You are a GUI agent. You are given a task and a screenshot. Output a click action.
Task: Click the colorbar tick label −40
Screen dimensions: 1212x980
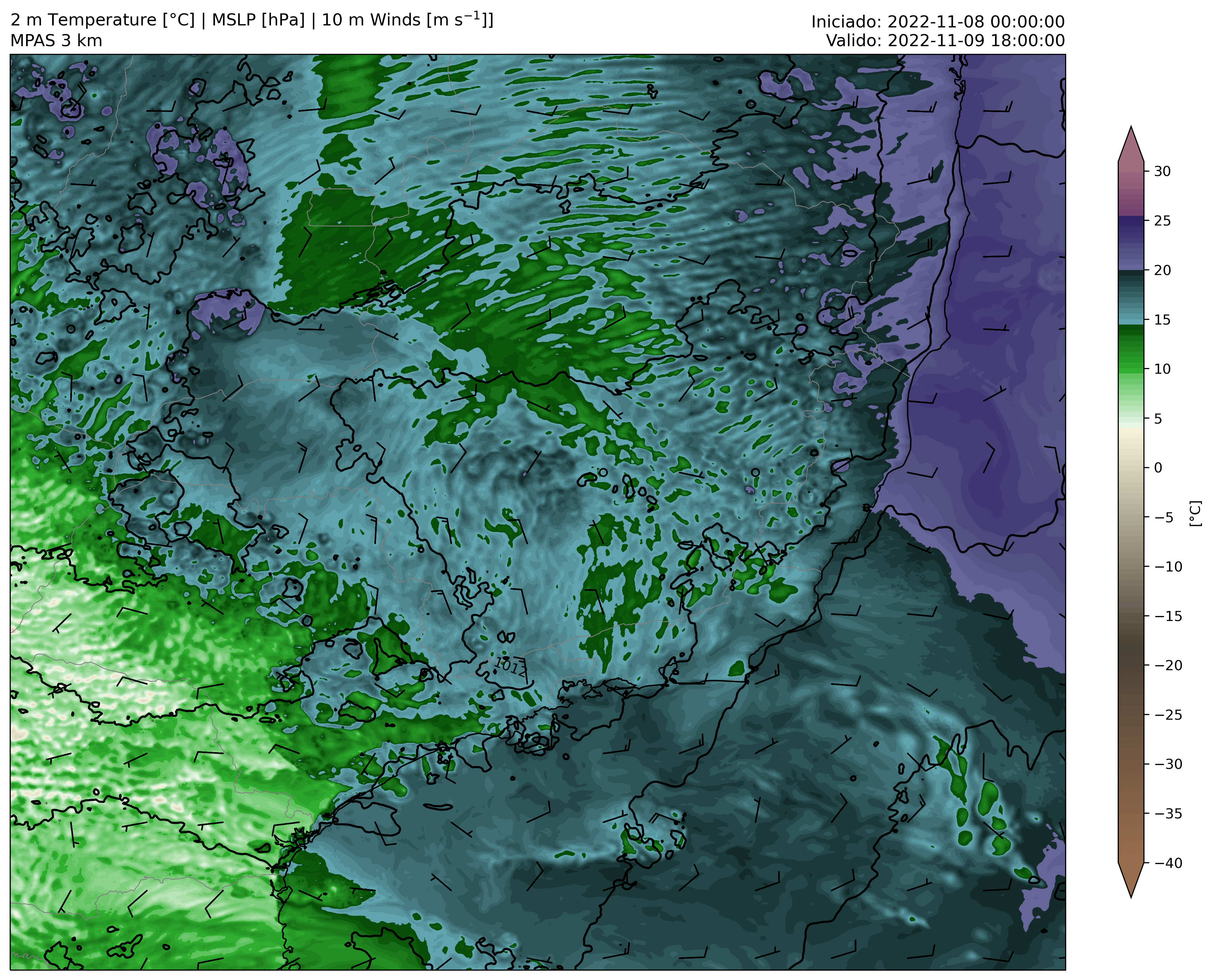click(1168, 863)
